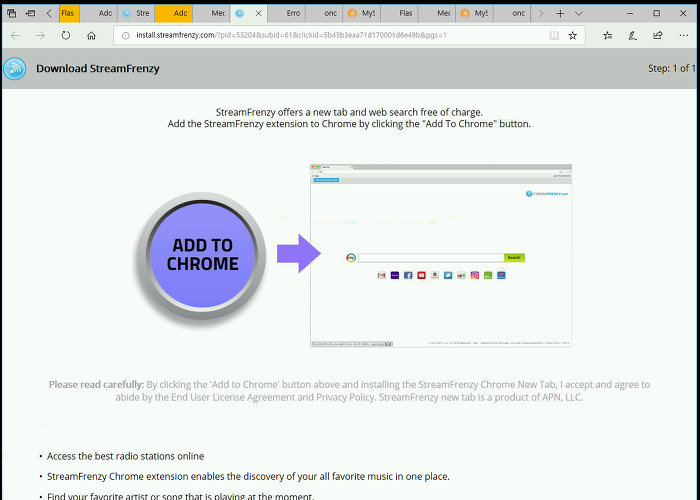Viewport: 700px width, 500px height.
Task: Switch to the orange-highlighted Adc tab
Action: [174, 13]
